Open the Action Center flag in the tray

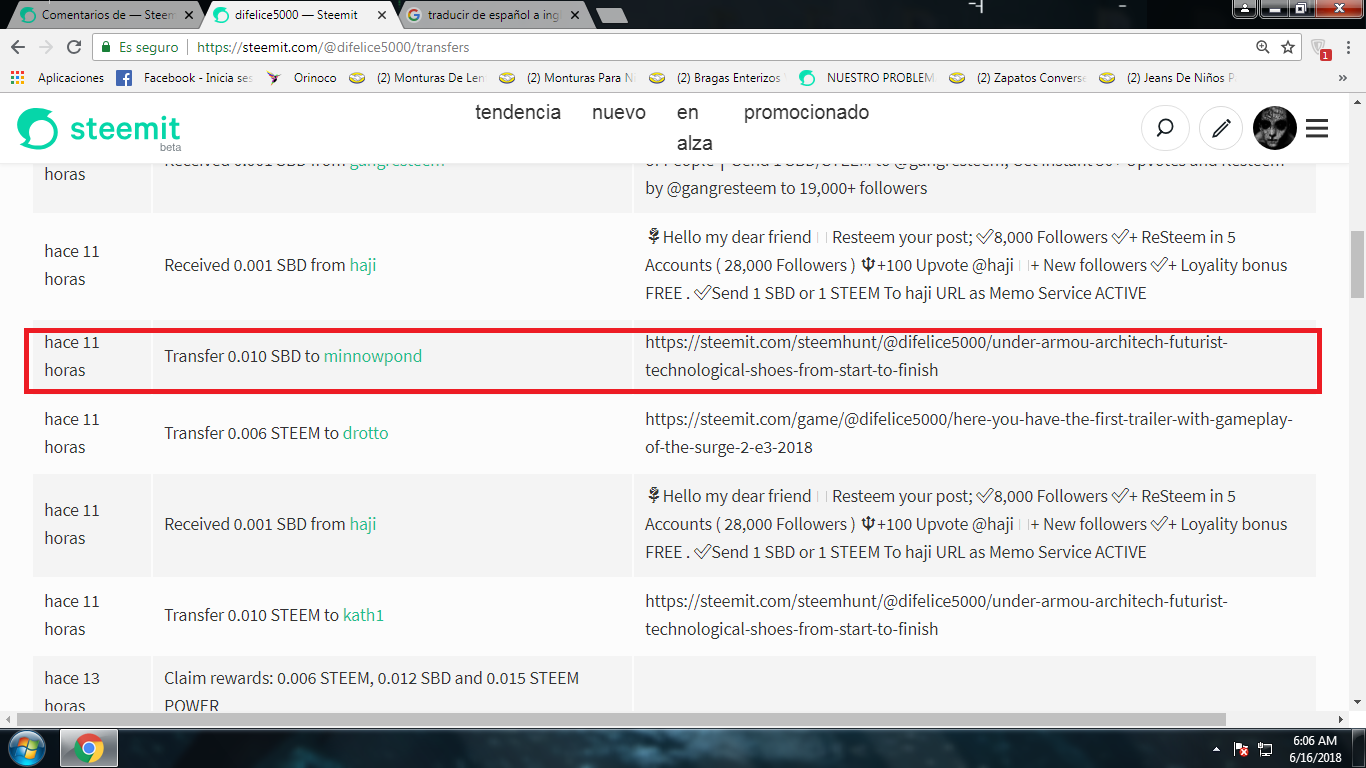tap(1241, 749)
